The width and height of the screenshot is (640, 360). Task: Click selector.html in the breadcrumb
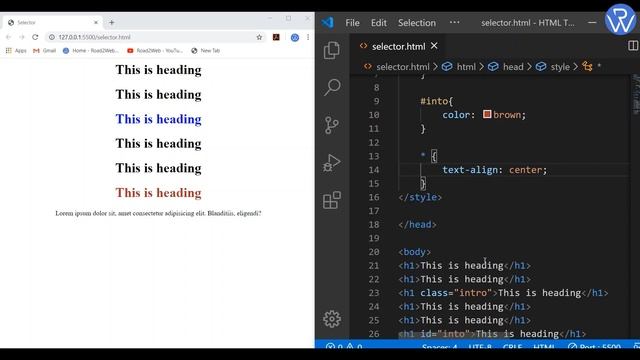point(402,67)
